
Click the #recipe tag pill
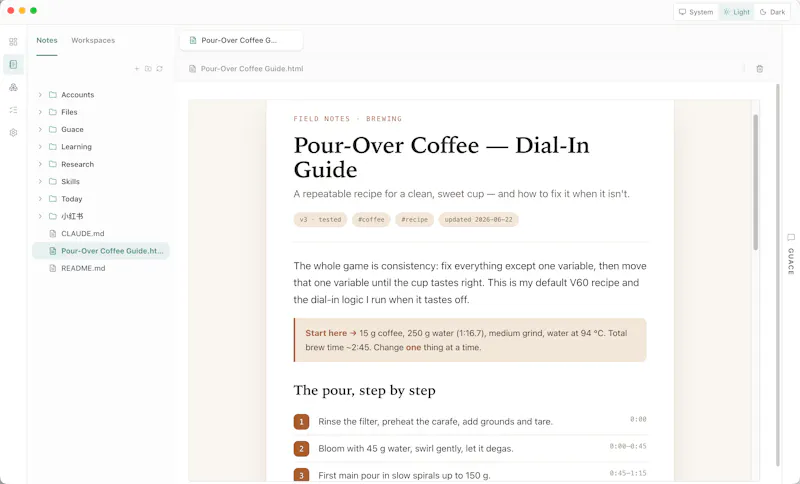coord(414,220)
